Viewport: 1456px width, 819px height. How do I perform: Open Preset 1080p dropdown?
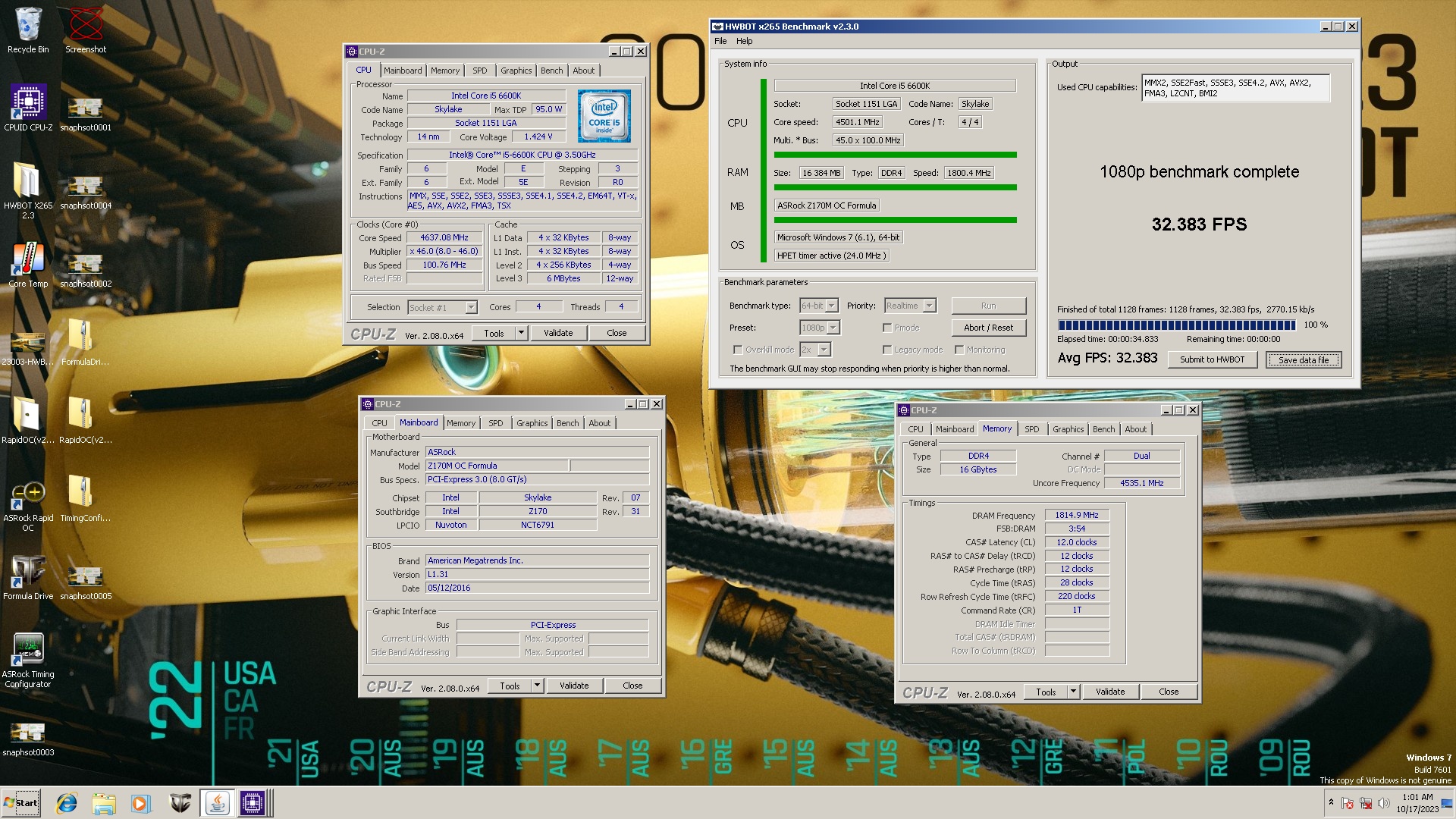pyautogui.click(x=820, y=328)
